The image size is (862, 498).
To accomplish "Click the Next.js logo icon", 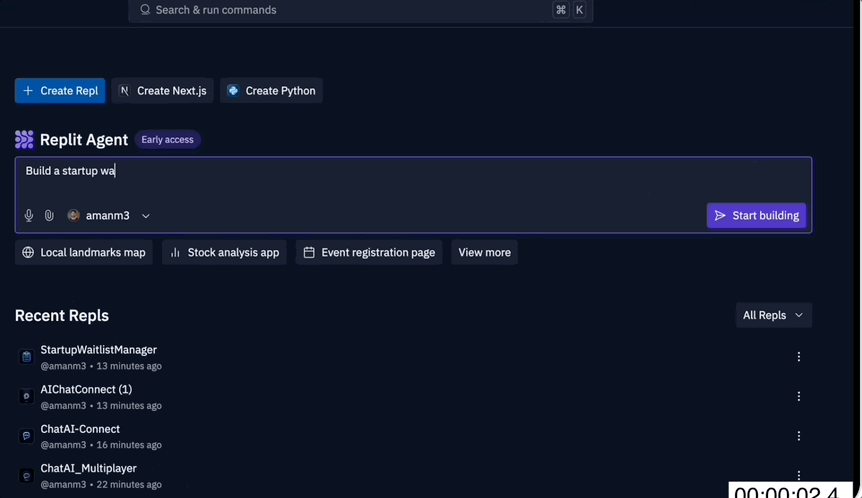I will (x=124, y=91).
